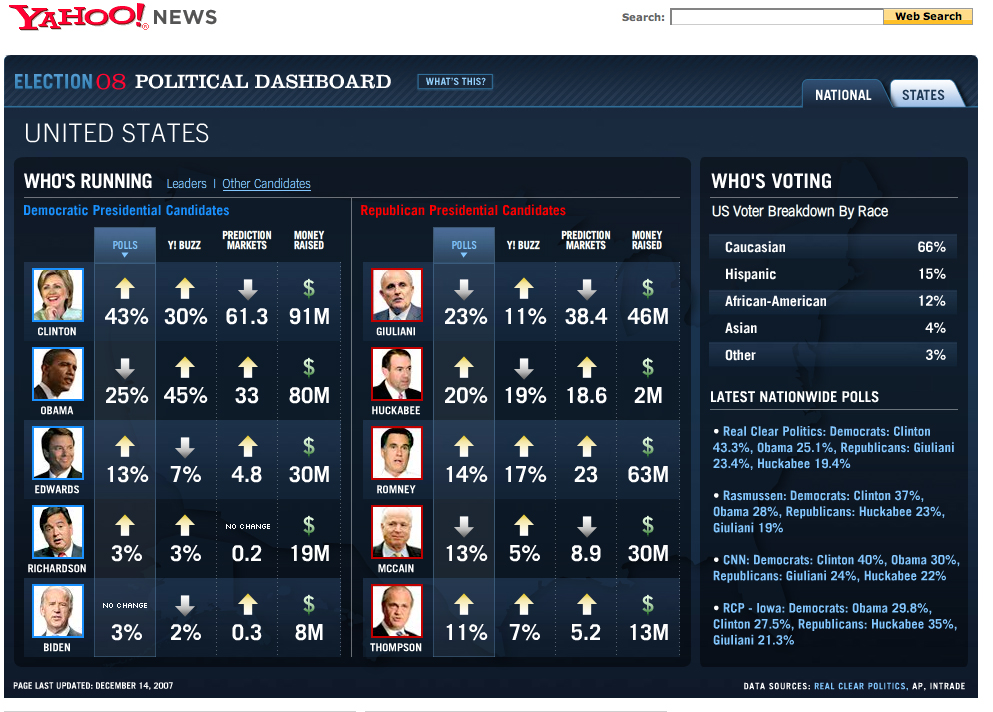Click the Yahoo! News logo
Viewport: 993px width, 712px height.
point(113,16)
